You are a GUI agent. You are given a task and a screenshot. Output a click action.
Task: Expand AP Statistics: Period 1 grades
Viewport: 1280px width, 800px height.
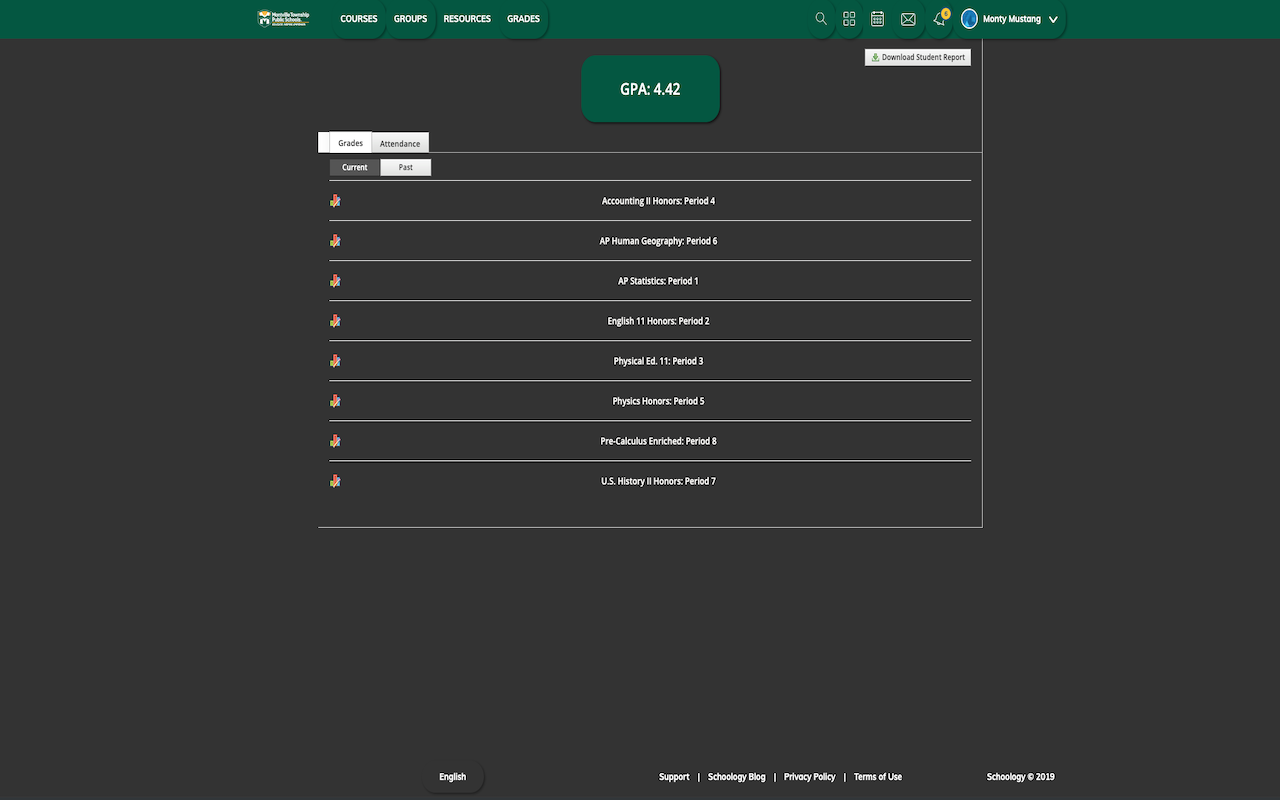pos(658,281)
